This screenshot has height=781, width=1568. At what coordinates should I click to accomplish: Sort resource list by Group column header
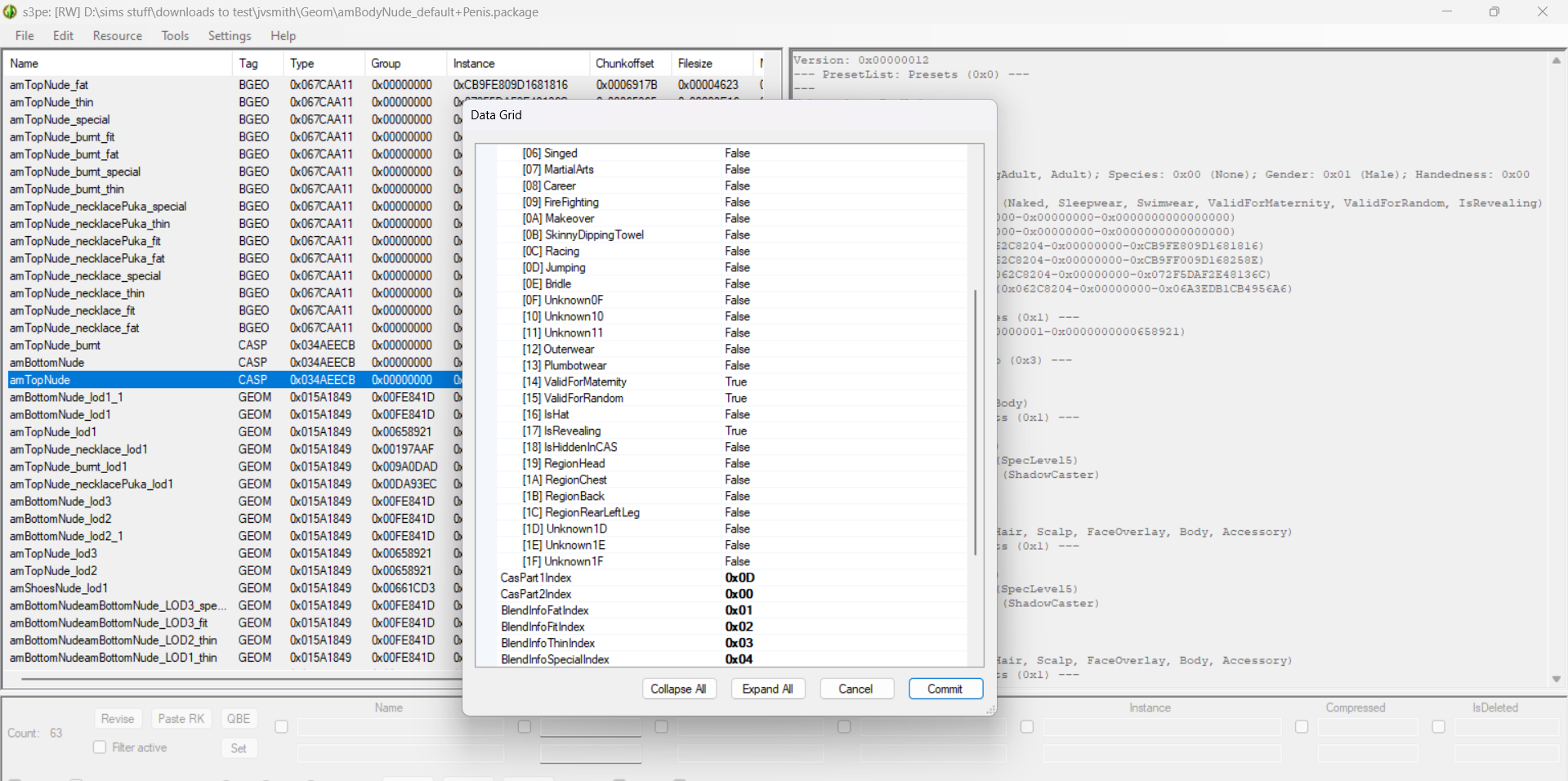tap(406, 64)
